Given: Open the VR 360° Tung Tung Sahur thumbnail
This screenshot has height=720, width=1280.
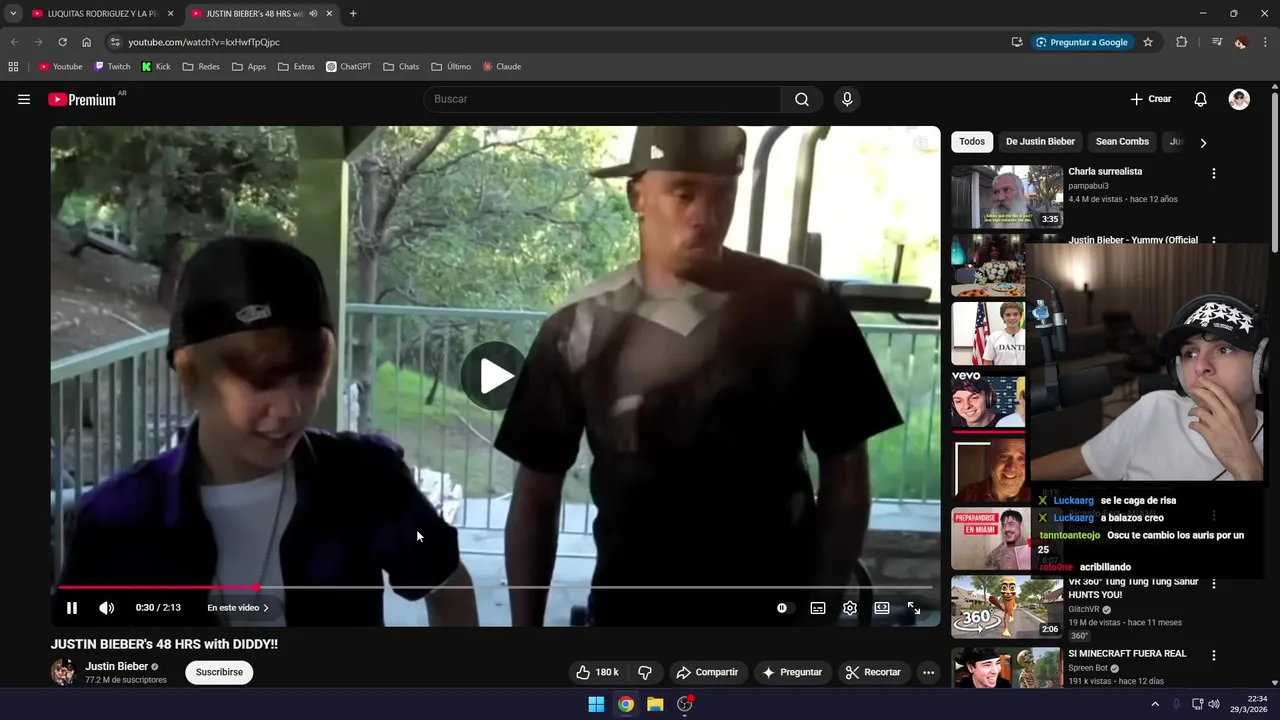Looking at the screenshot, I should point(1007,607).
